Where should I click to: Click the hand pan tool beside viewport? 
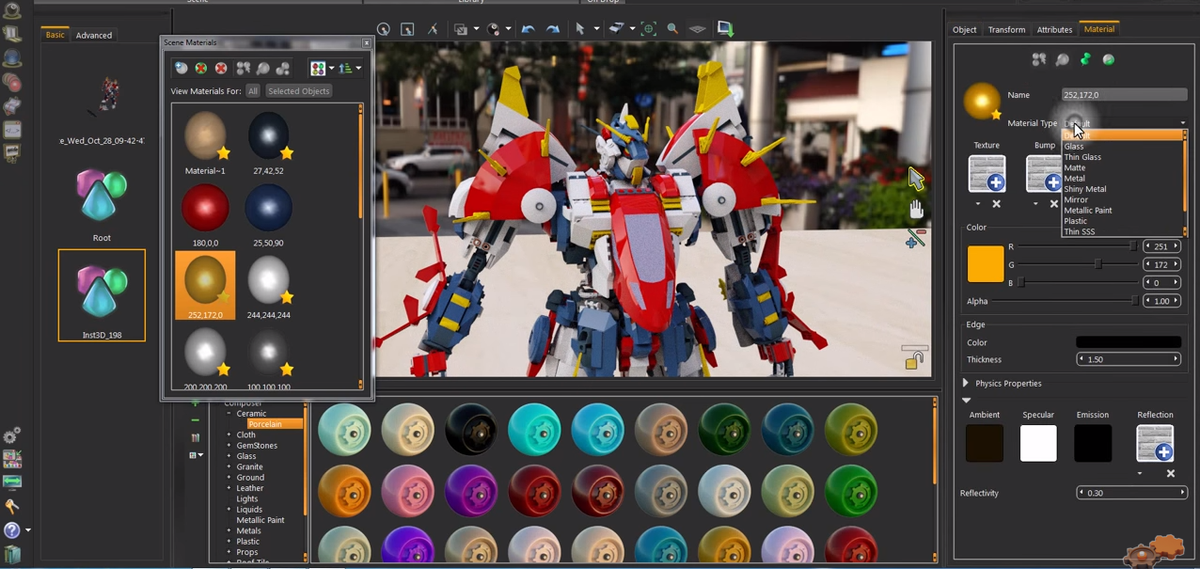click(x=915, y=209)
